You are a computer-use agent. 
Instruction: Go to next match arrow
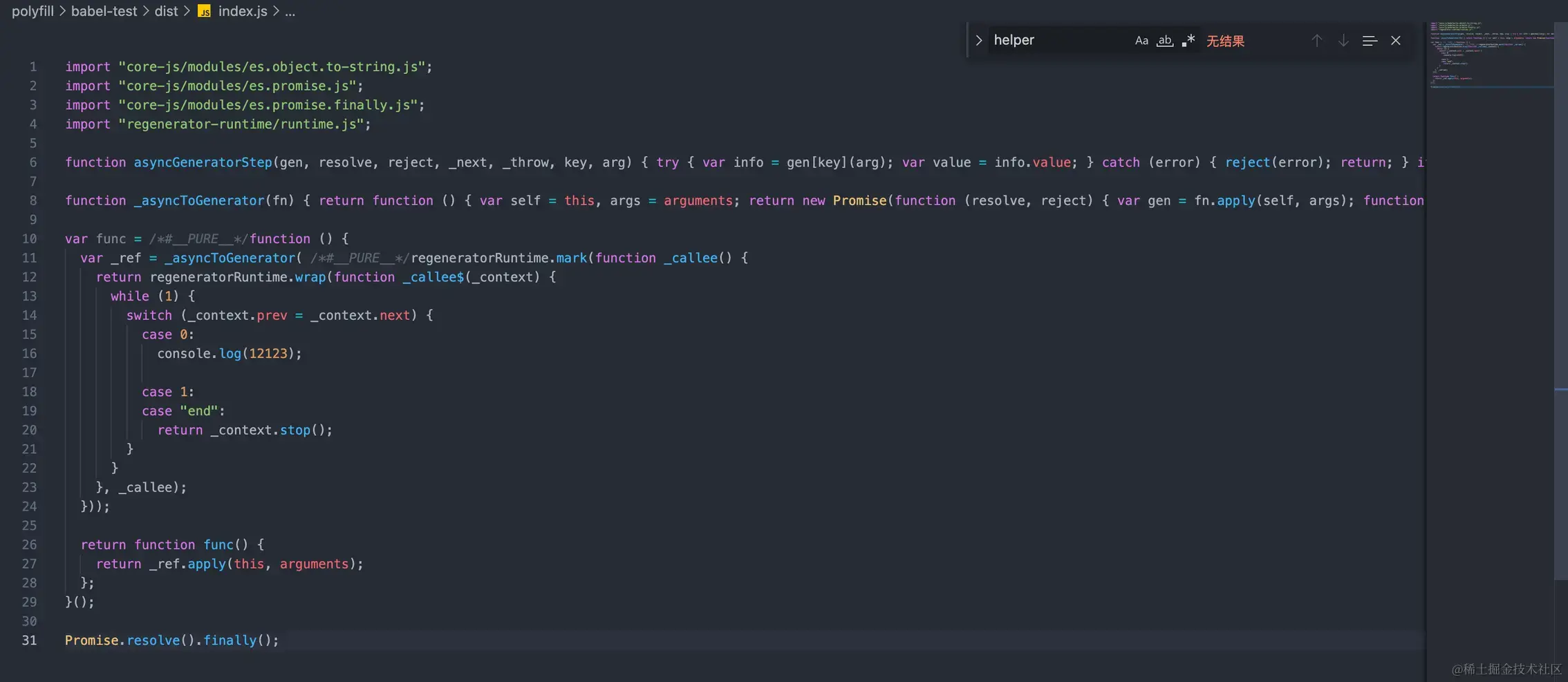[x=1343, y=41]
